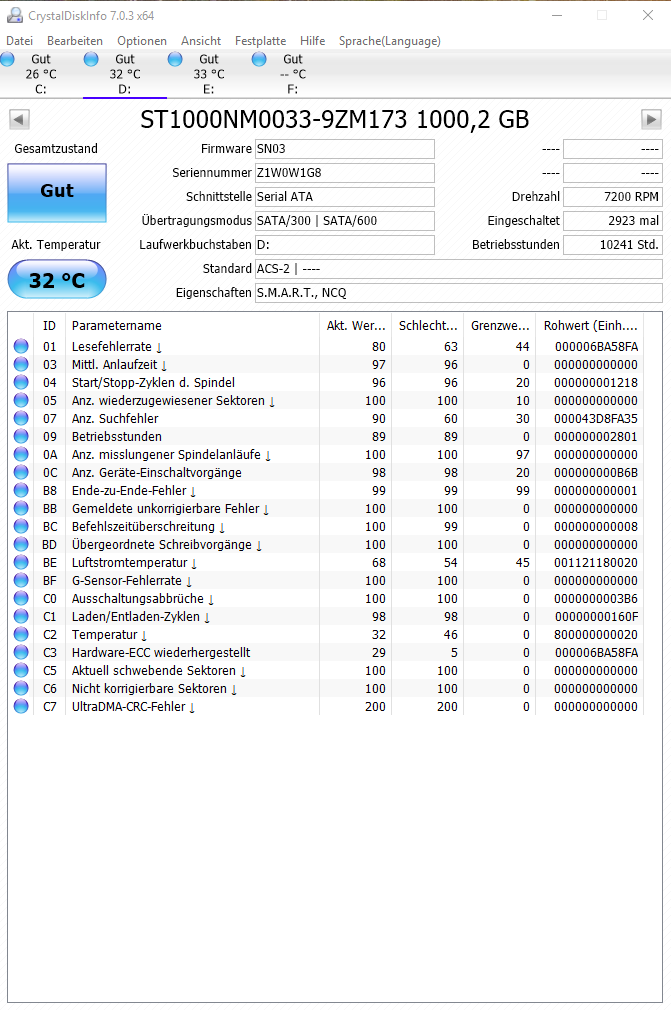Click raw value 00000000160F
This screenshot has height=1010, width=671.
pos(596,617)
